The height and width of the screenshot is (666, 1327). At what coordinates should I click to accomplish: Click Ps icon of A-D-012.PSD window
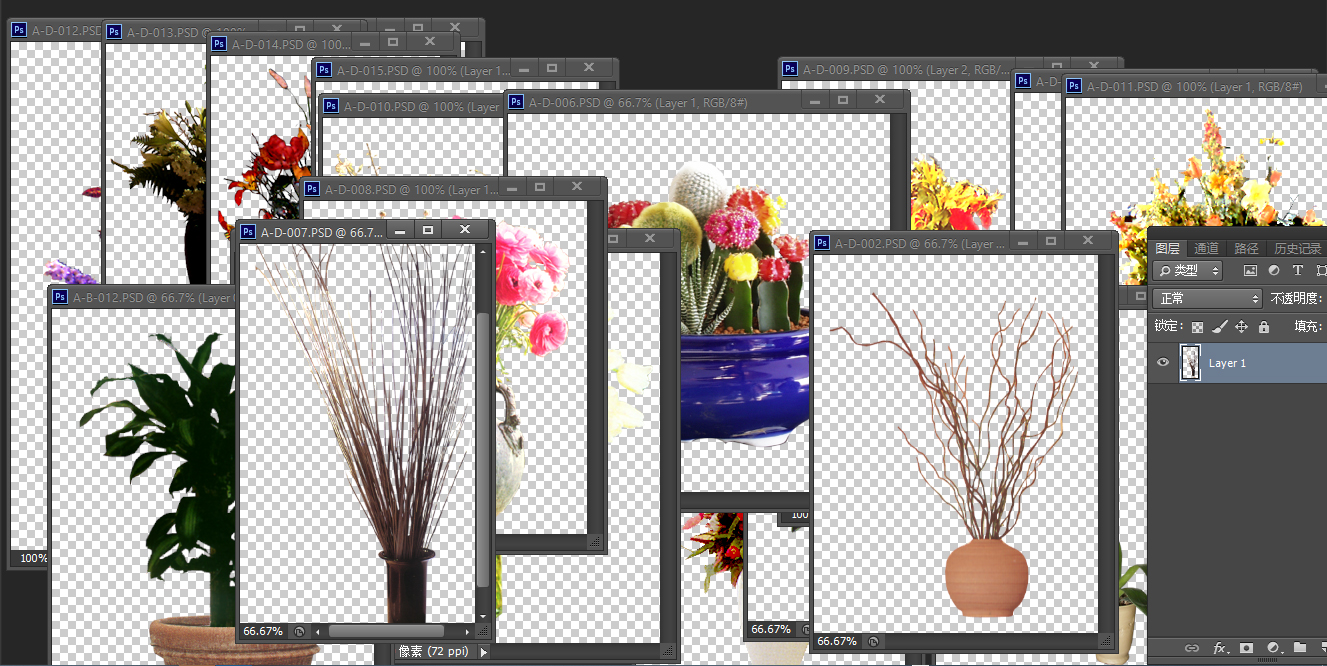tap(19, 30)
